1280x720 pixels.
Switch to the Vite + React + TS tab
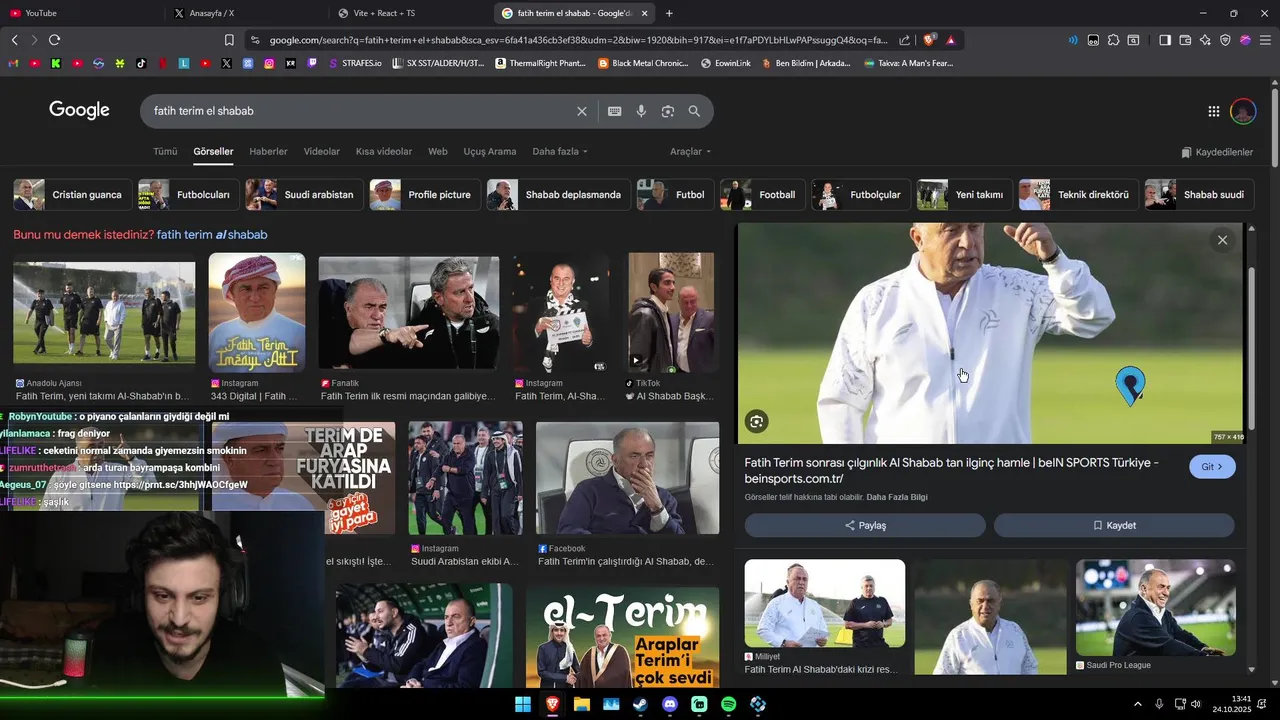click(x=408, y=13)
